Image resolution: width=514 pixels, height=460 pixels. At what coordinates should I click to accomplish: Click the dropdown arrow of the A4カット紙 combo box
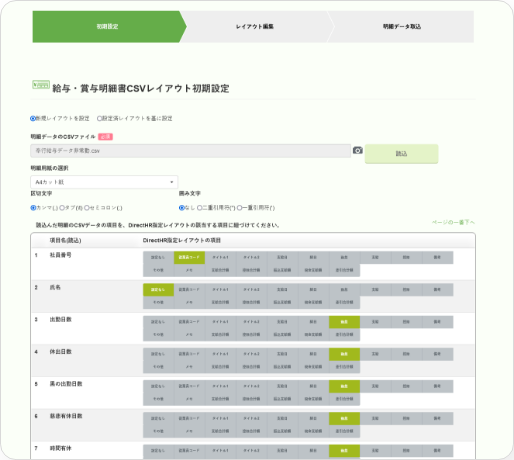pos(172,182)
